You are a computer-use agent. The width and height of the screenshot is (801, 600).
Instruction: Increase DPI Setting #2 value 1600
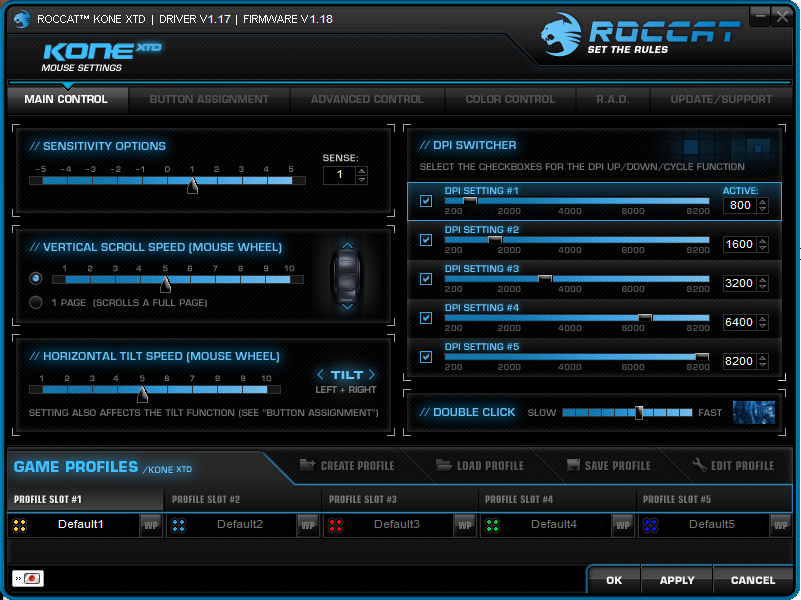pos(763,241)
